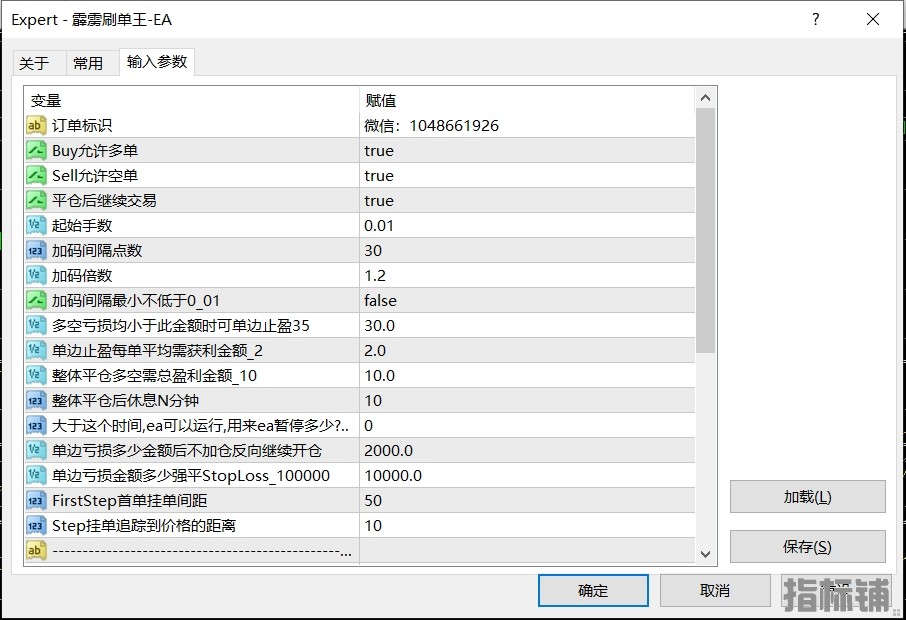
Task: Select the Buy允许多单 variable name
Action: (x=95, y=150)
